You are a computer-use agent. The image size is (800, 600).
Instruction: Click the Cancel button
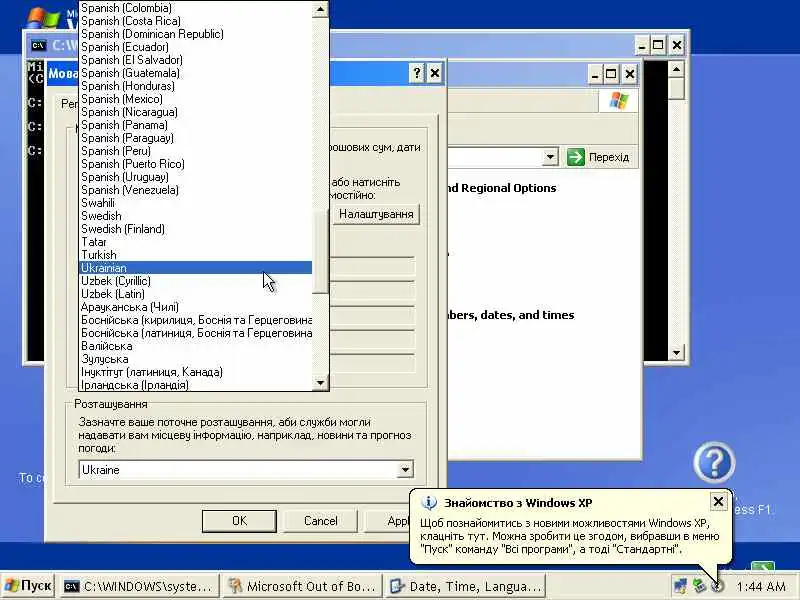click(320, 521)
